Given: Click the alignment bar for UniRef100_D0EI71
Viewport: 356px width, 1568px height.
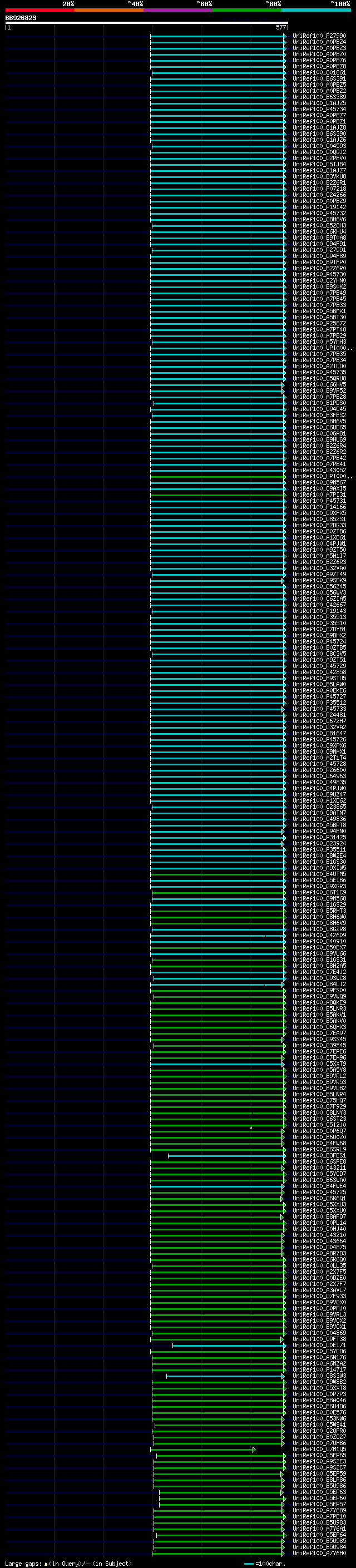Looking at the screenshot, I should coord(229,1345).
